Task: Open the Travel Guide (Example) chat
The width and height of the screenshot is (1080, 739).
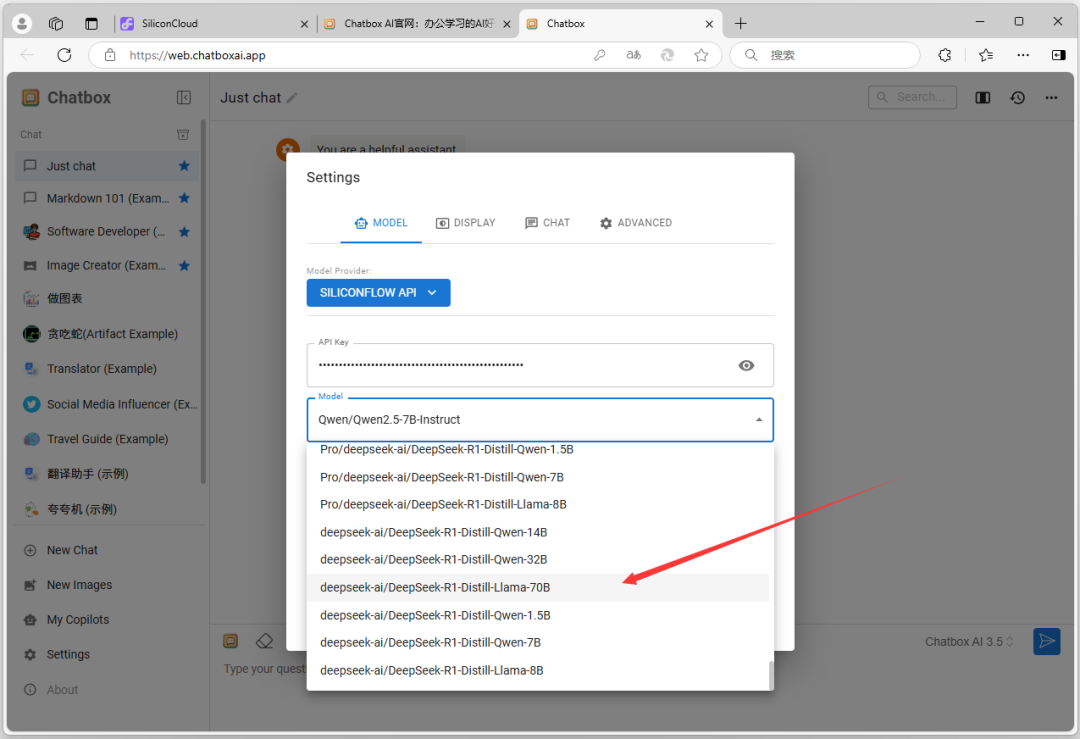Action: pos(107,439)
